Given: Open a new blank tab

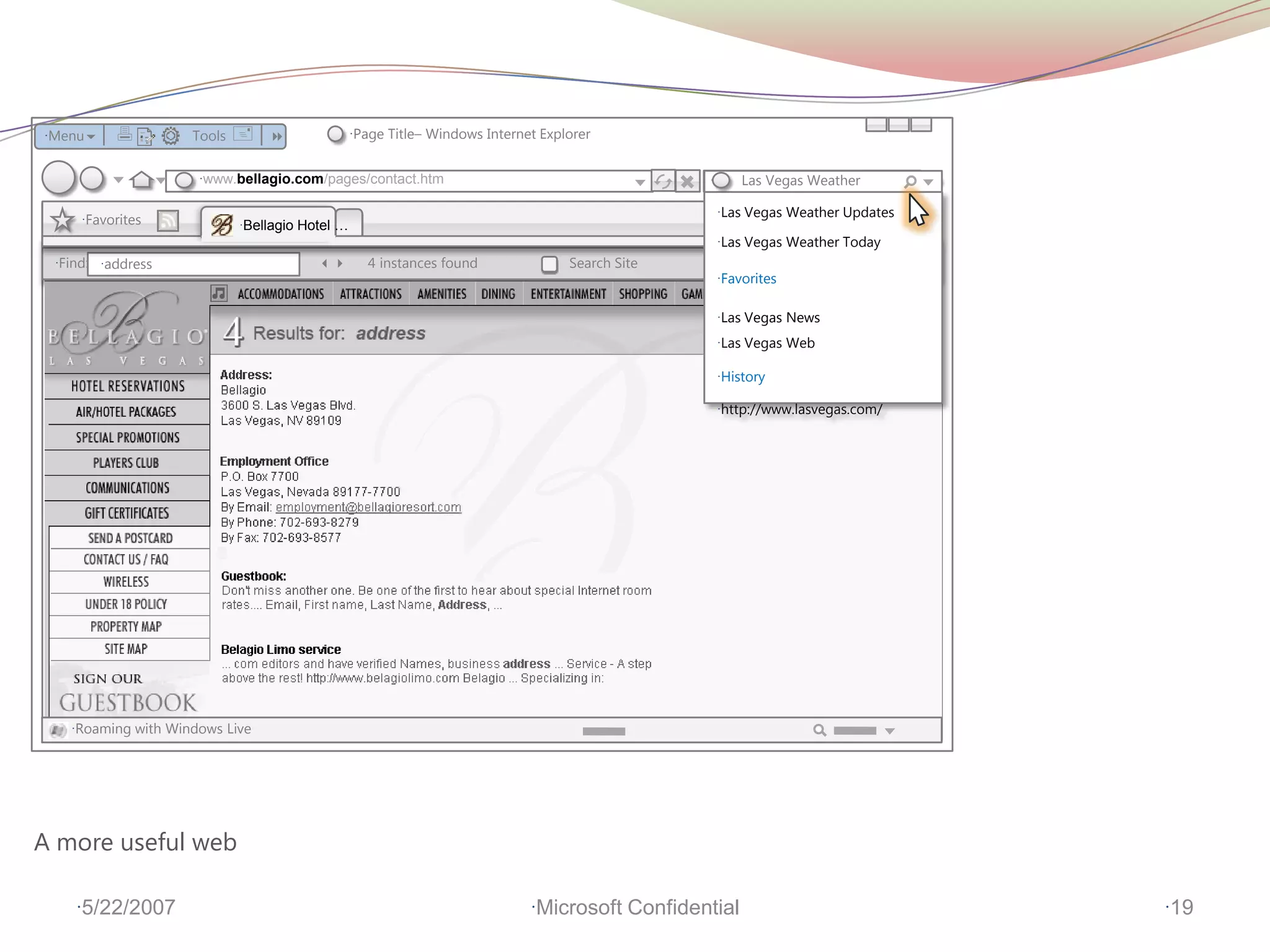Looking at the screenshot, I should [x=349, y=223].
